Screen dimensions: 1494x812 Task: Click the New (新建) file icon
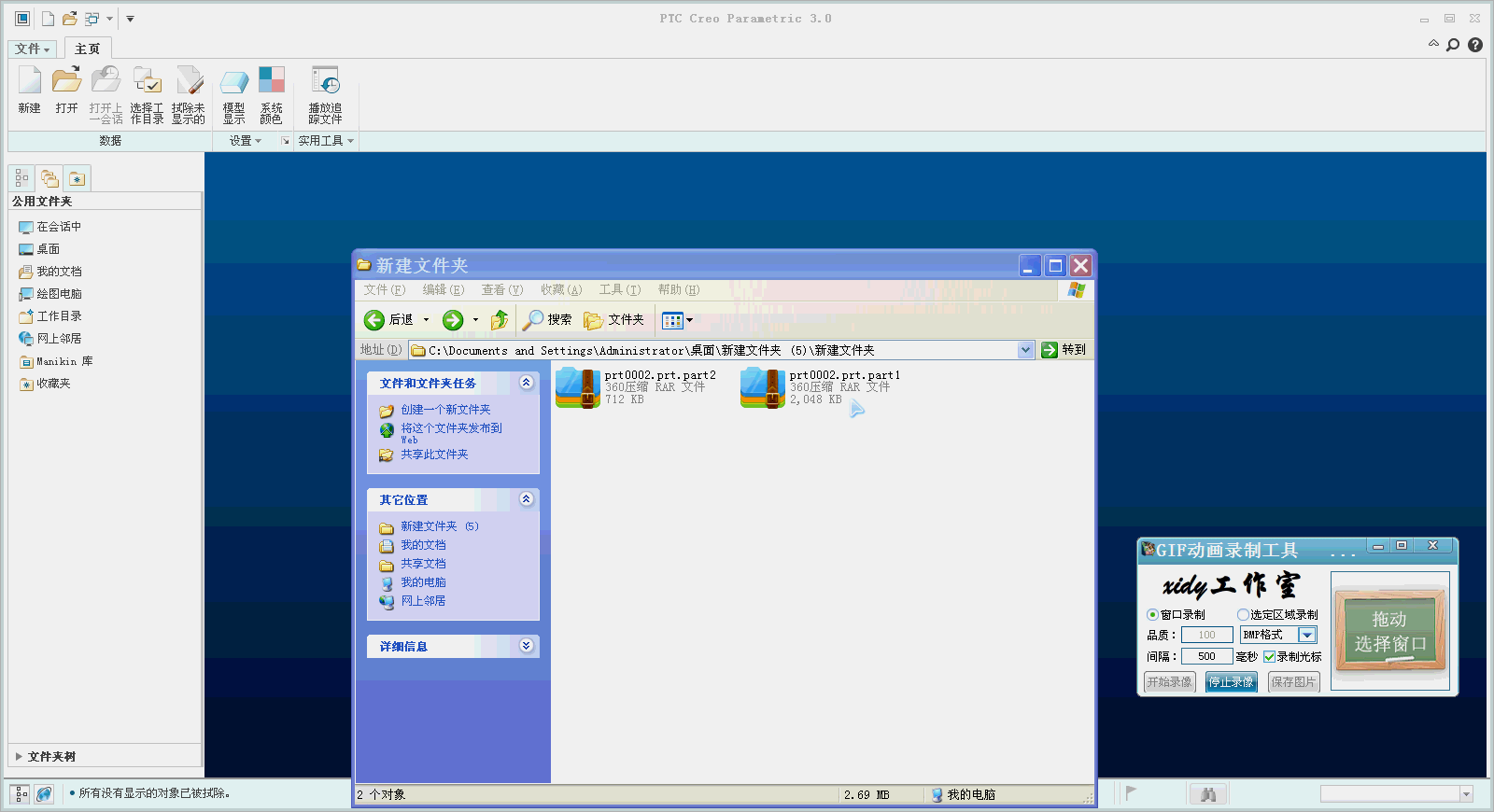tap(30, 91)
